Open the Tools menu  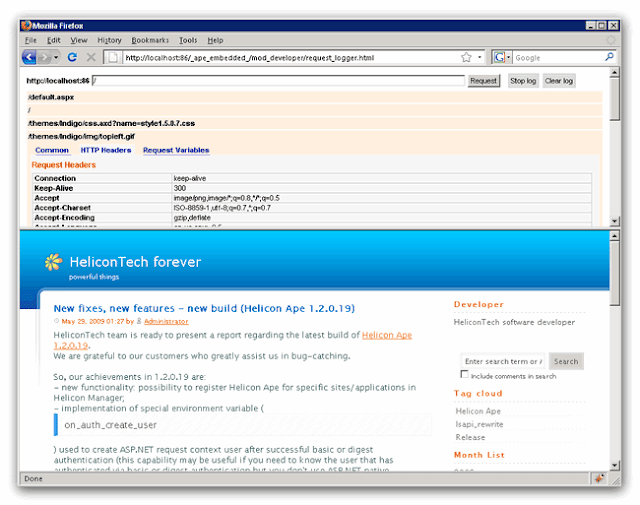188,40
